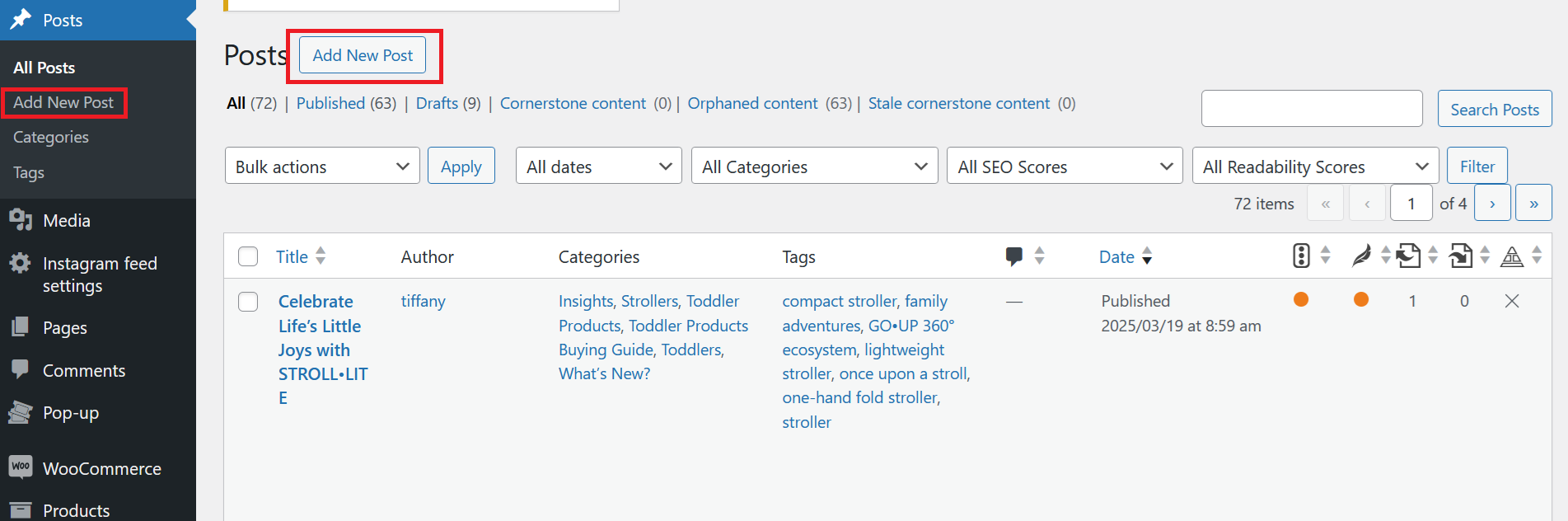Filter by Stale cornerstone content
This screenshot has width=1568, height=521.
pyautogui.click(x=959, y=103)
